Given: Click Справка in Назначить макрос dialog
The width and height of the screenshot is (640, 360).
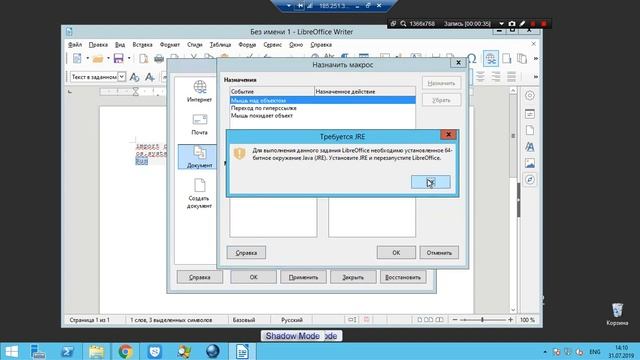Looking at the screenshot, I should [x=246, y=253].
